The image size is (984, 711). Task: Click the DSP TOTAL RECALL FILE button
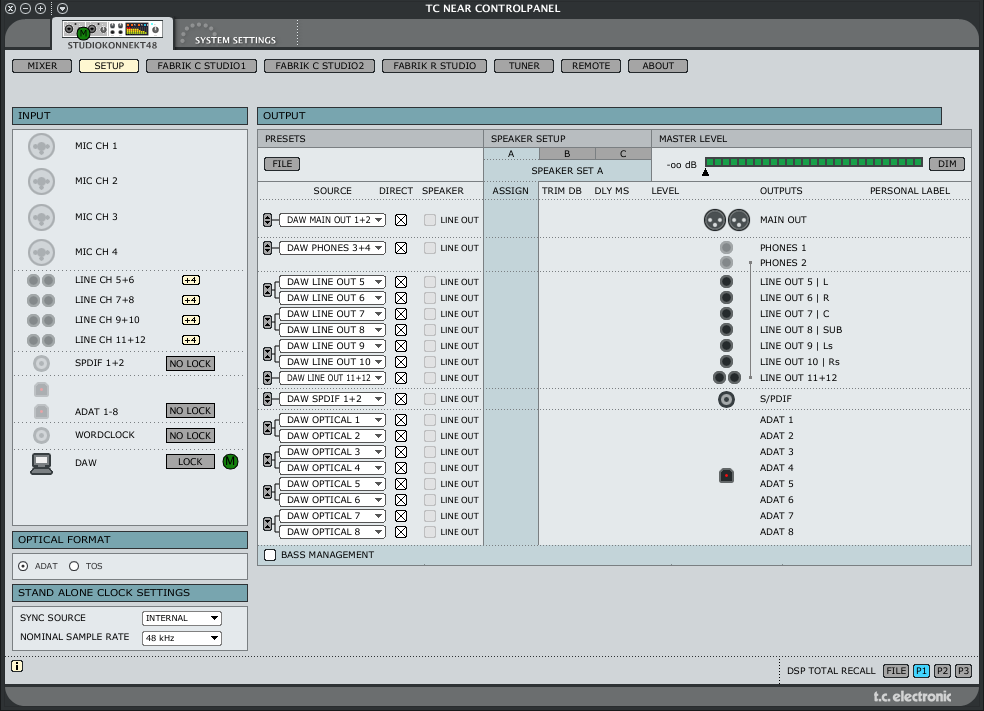click(896, 671)
